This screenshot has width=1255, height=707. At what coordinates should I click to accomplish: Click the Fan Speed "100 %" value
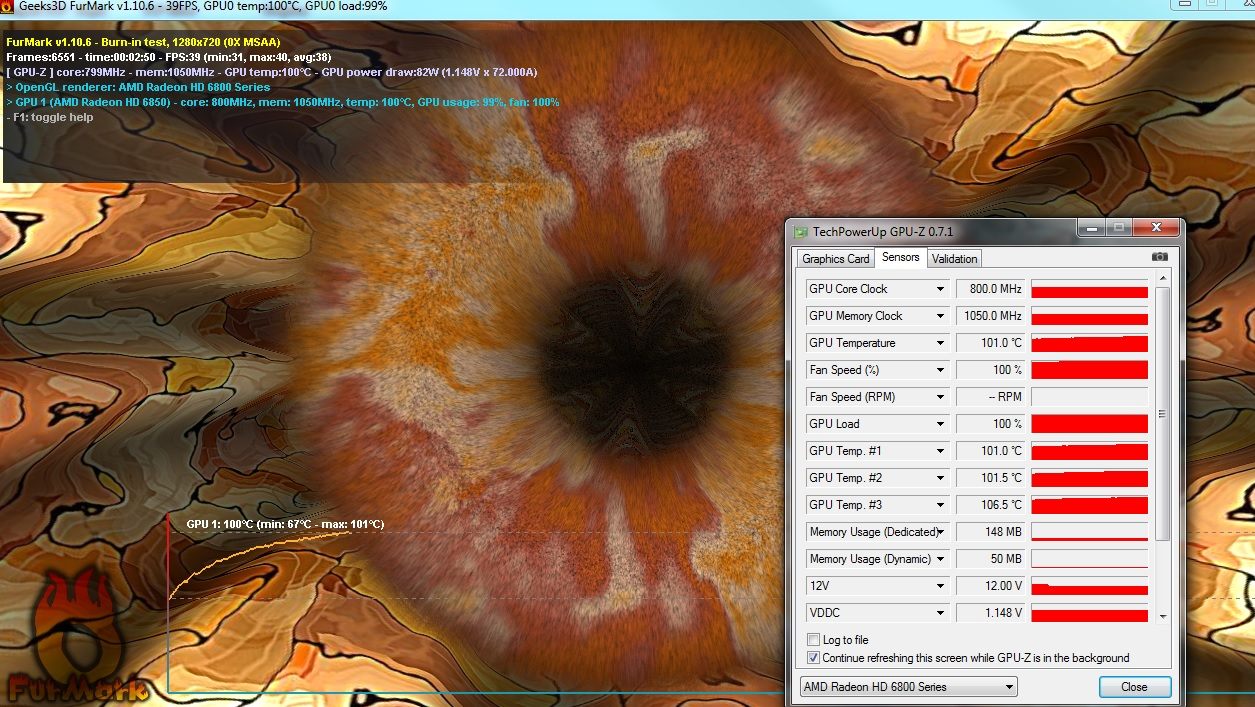990,370
